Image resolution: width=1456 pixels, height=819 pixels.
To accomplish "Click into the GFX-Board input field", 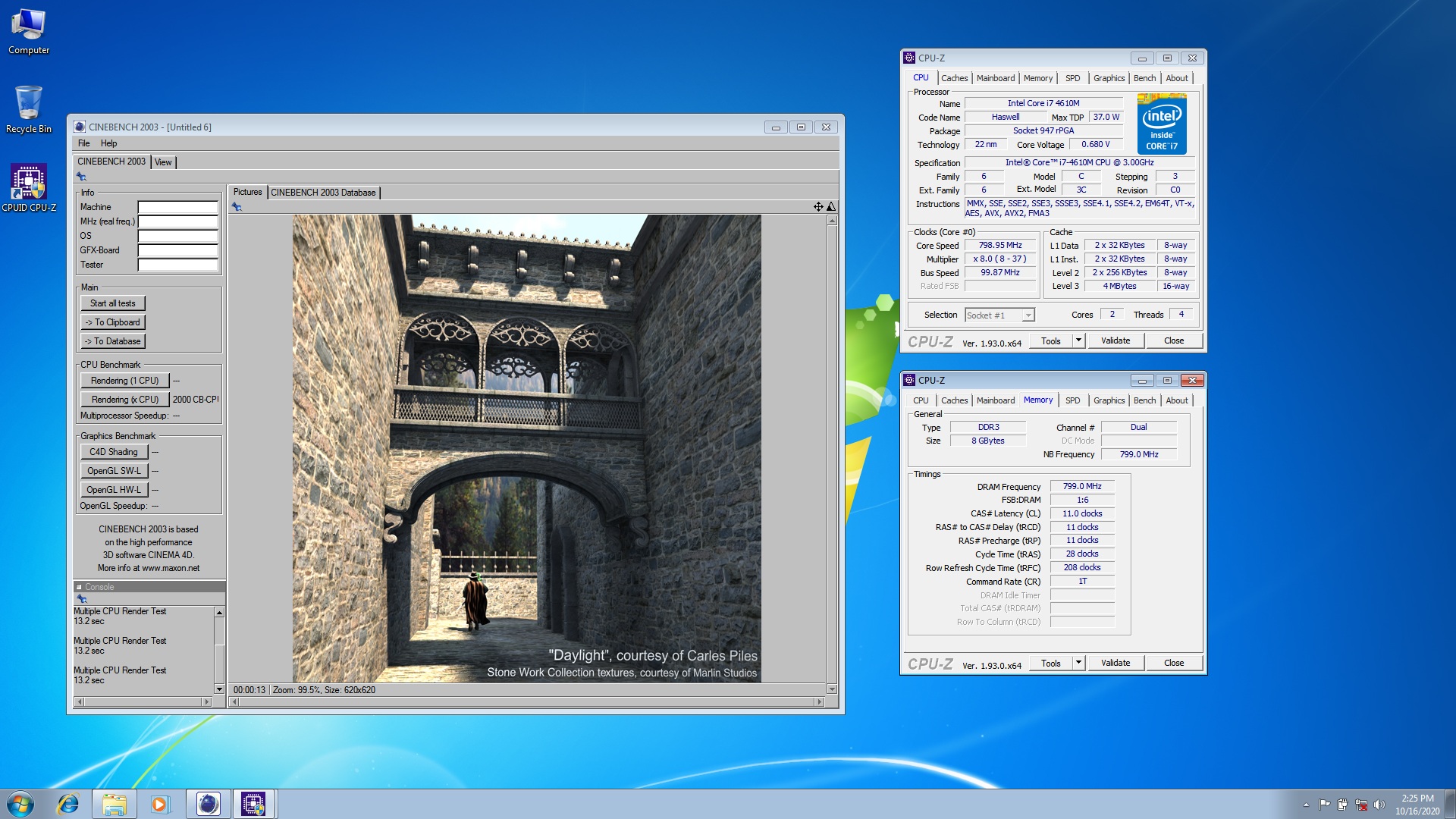I will tap(177, 250).
